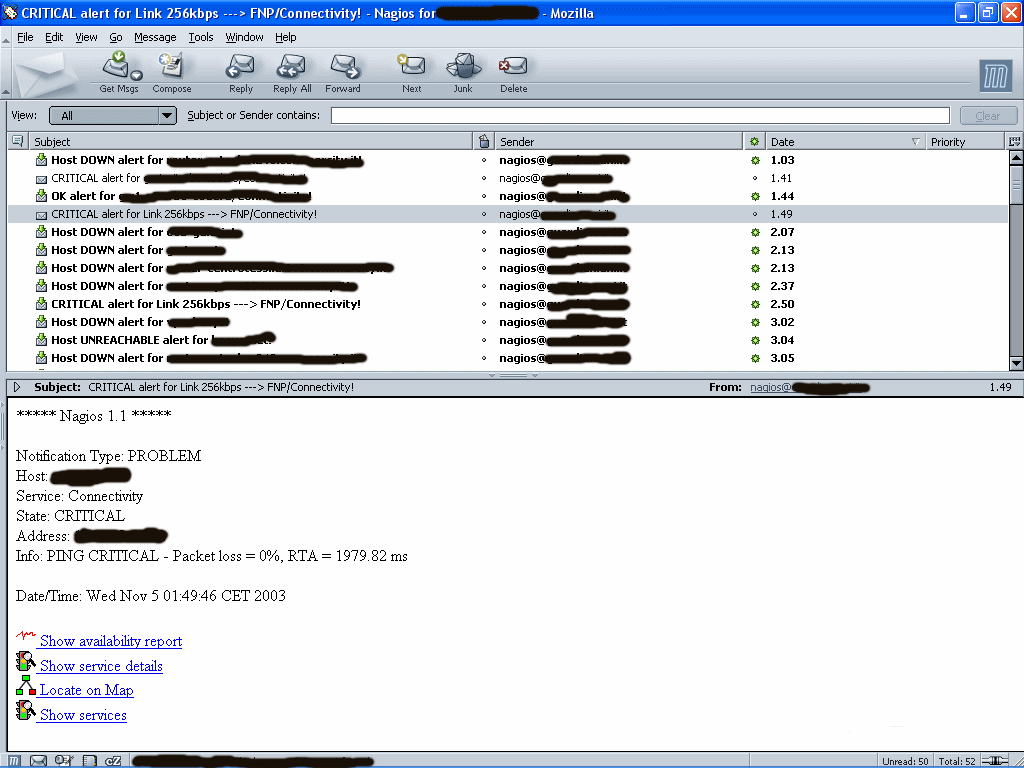Viewport: 1024px width, 768px height.
Task: Open the Go menu
Action: point(116,37)
